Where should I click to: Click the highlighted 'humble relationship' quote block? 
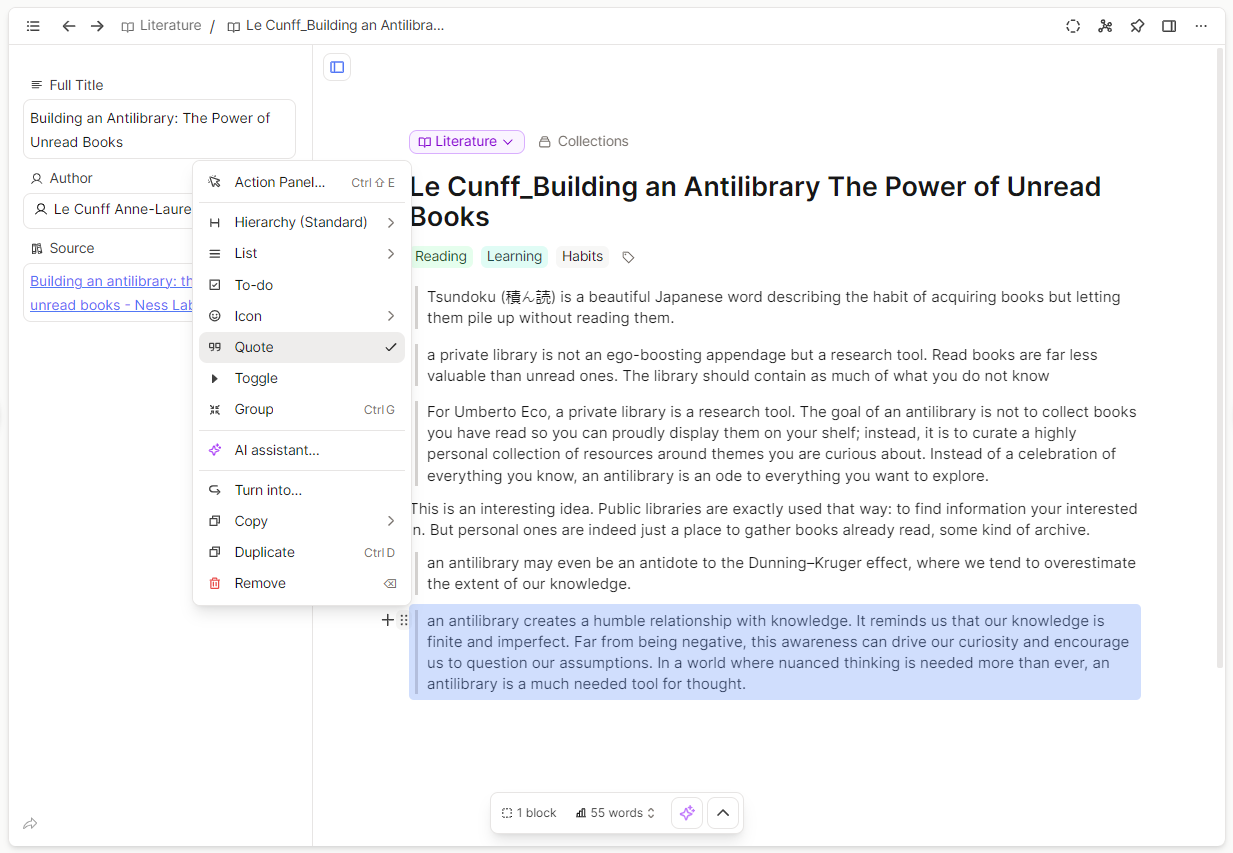click(x=775, y=652)
